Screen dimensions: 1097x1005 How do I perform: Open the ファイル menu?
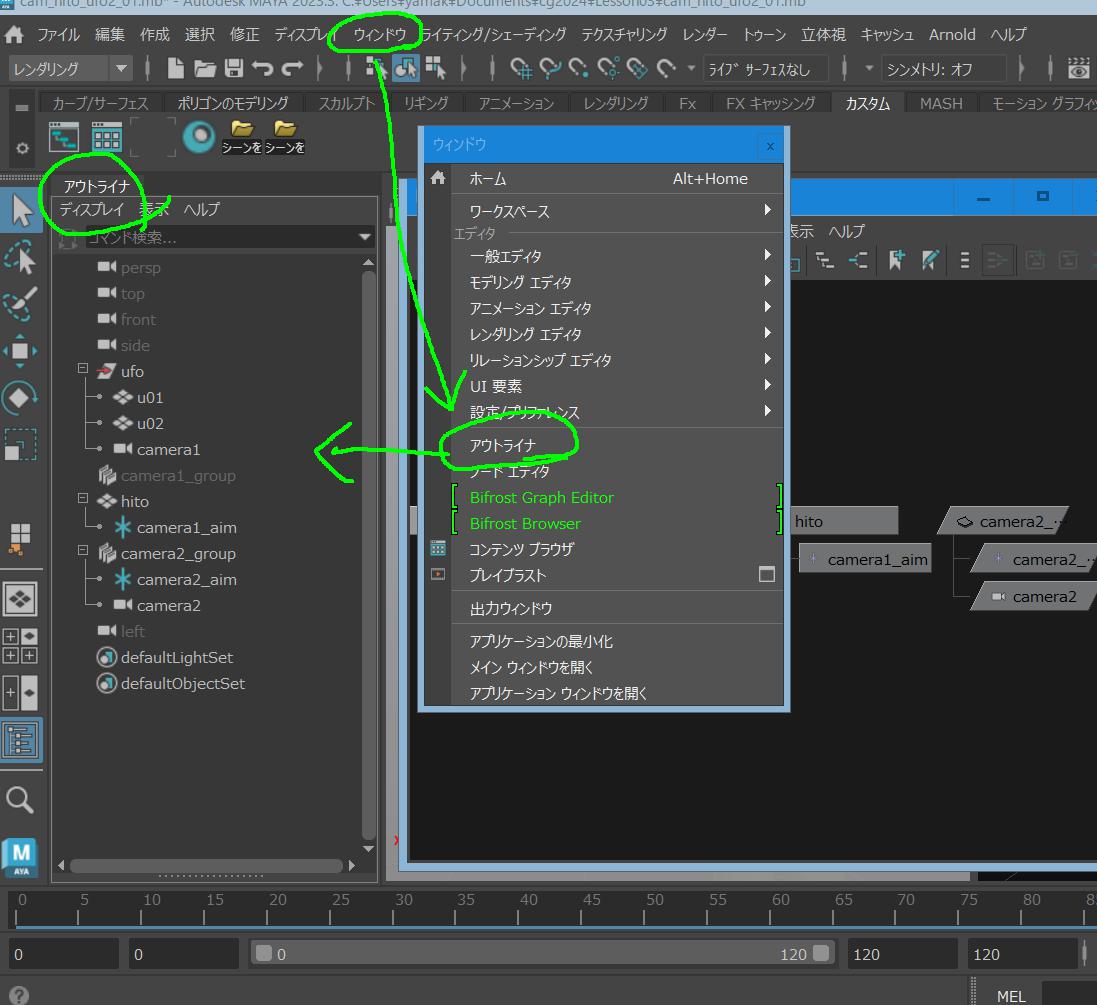click(58, 34)
